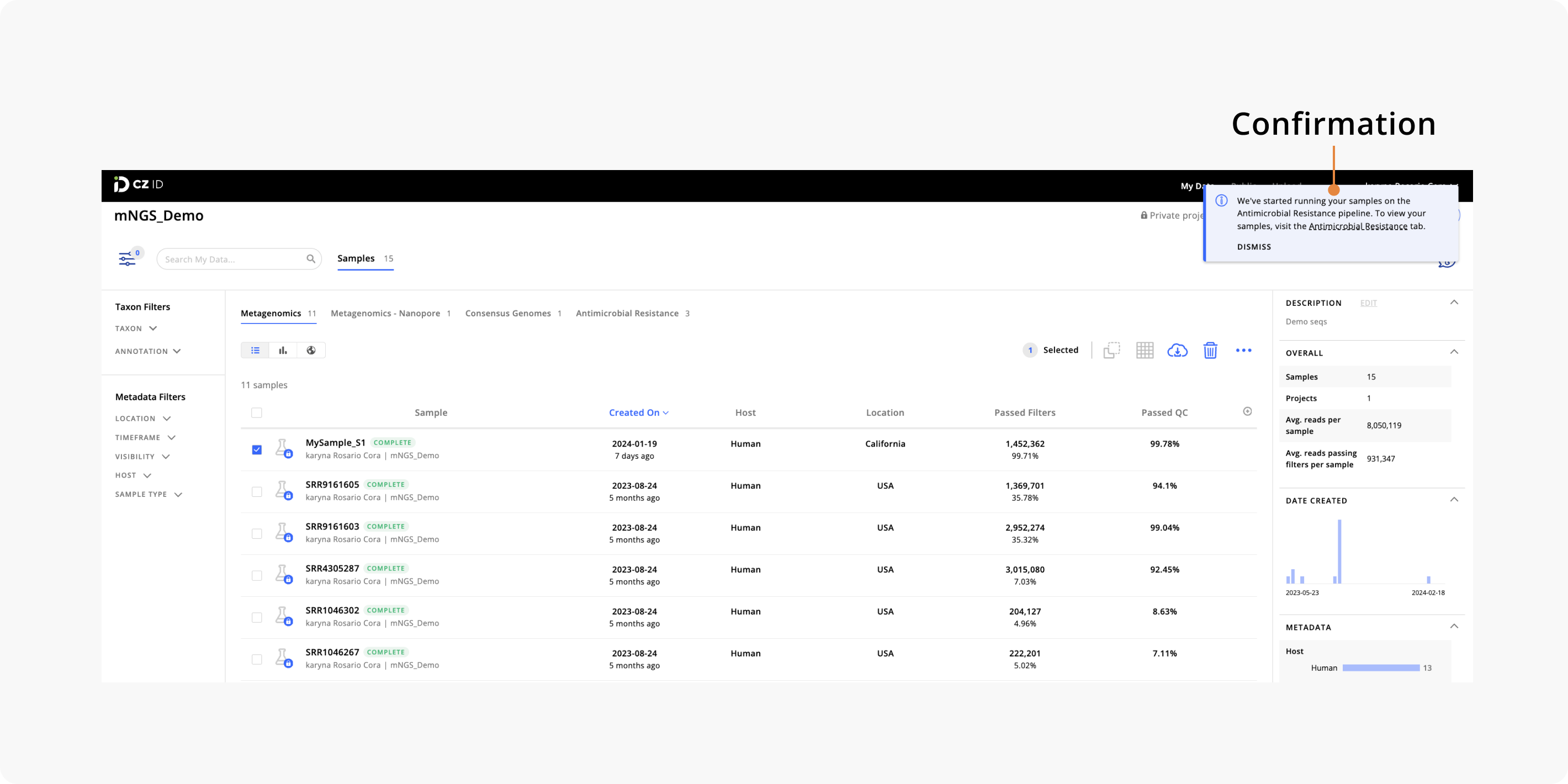Image resolution: width=1568 pixels, height=784 pixels.
Task: Open the HOST metadata filter
Action: [133, 475]
